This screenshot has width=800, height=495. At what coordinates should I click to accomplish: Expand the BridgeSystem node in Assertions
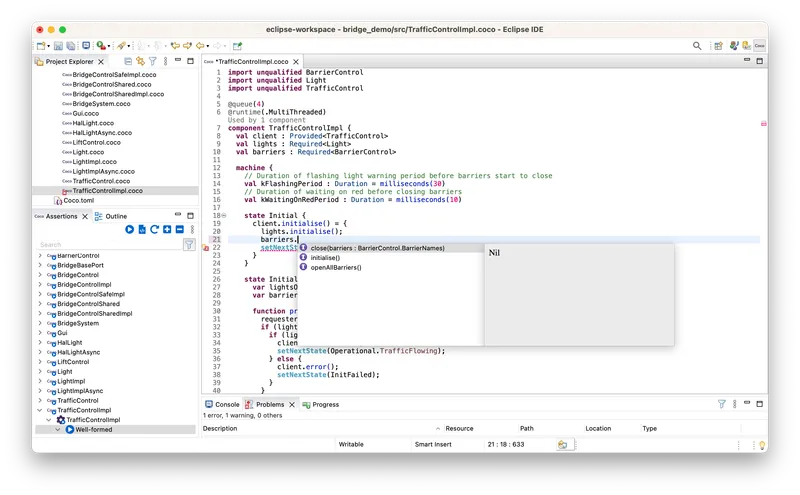(x=40, y=323)
